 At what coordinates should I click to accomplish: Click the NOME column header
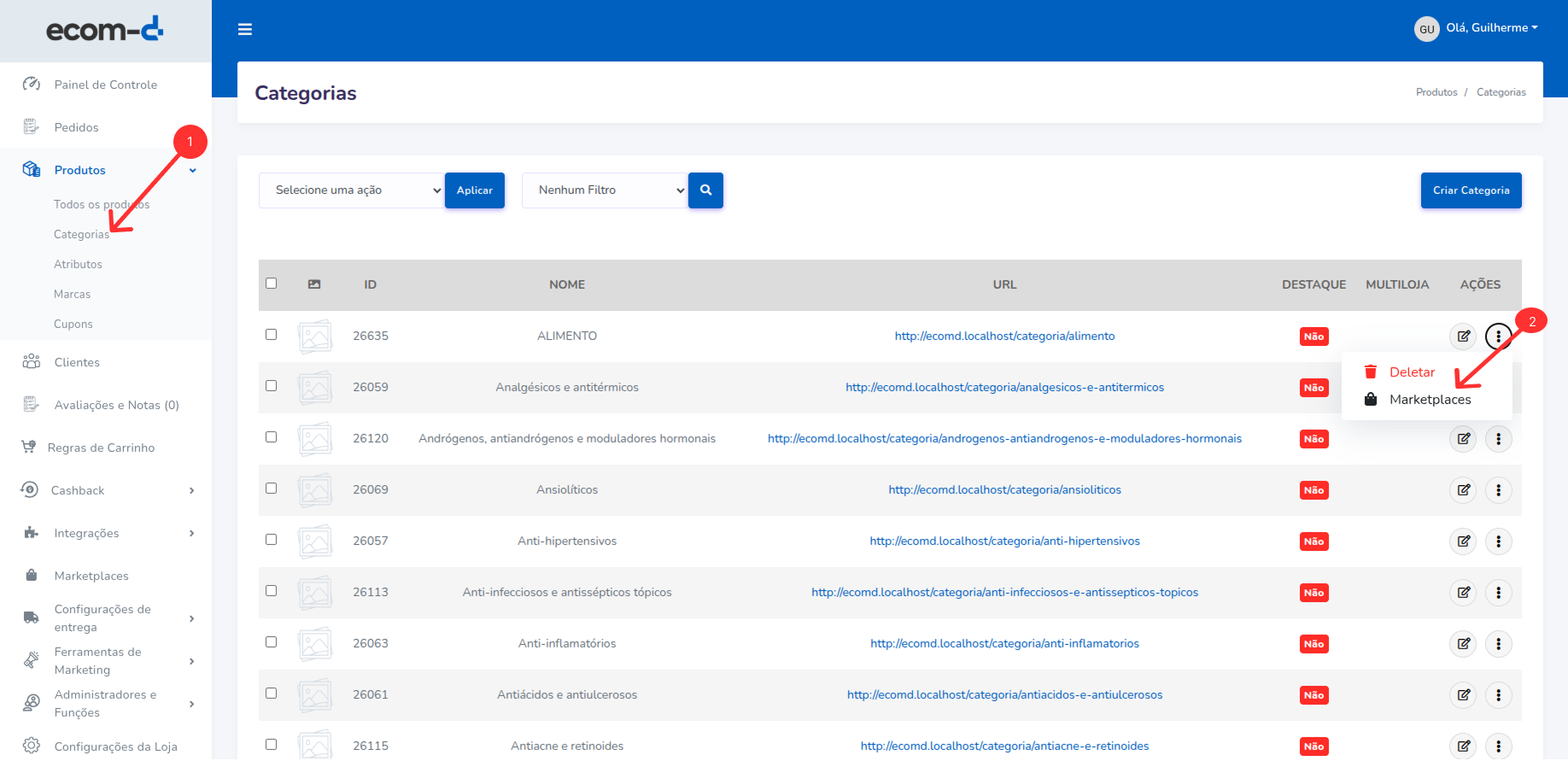(567, 284)
